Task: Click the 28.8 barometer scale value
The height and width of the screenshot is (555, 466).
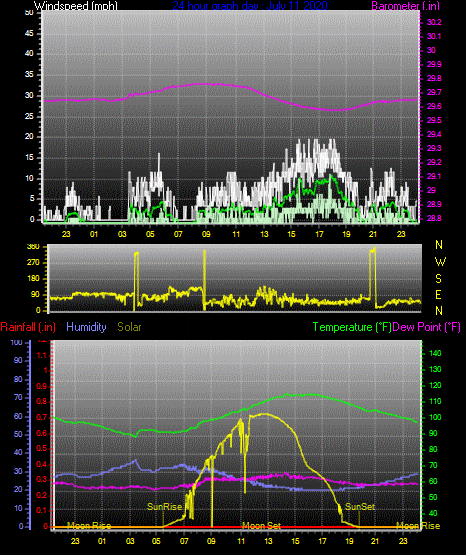Action: tap(434, 218)
